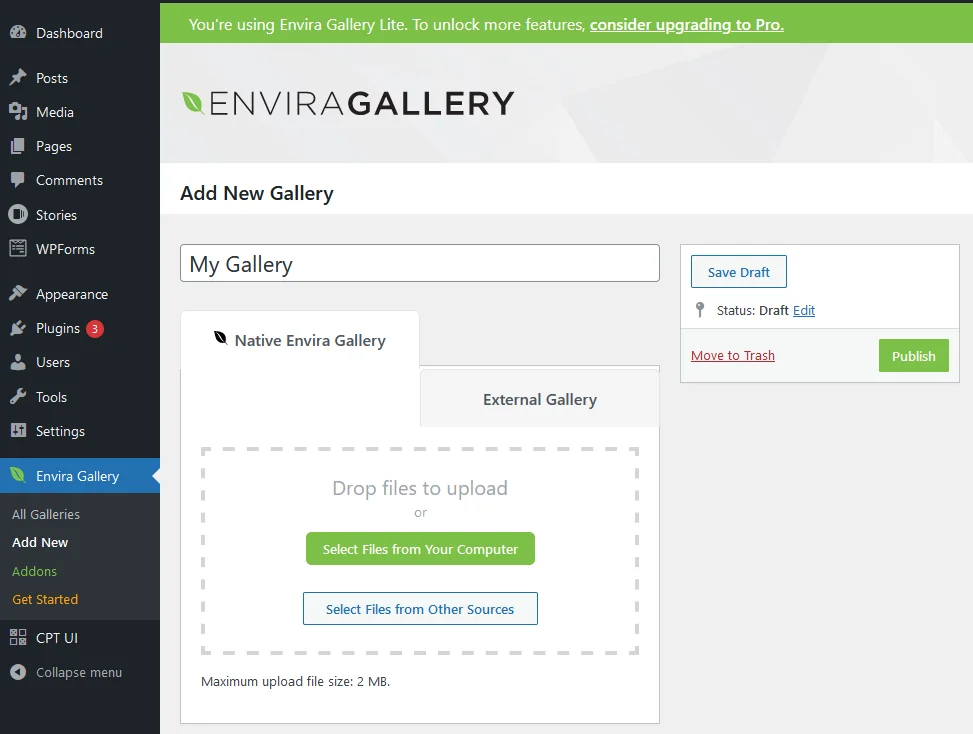Screen dimensions: 973x734
Task: Click Select Files from Your Computer
Action: pos(420,549)
